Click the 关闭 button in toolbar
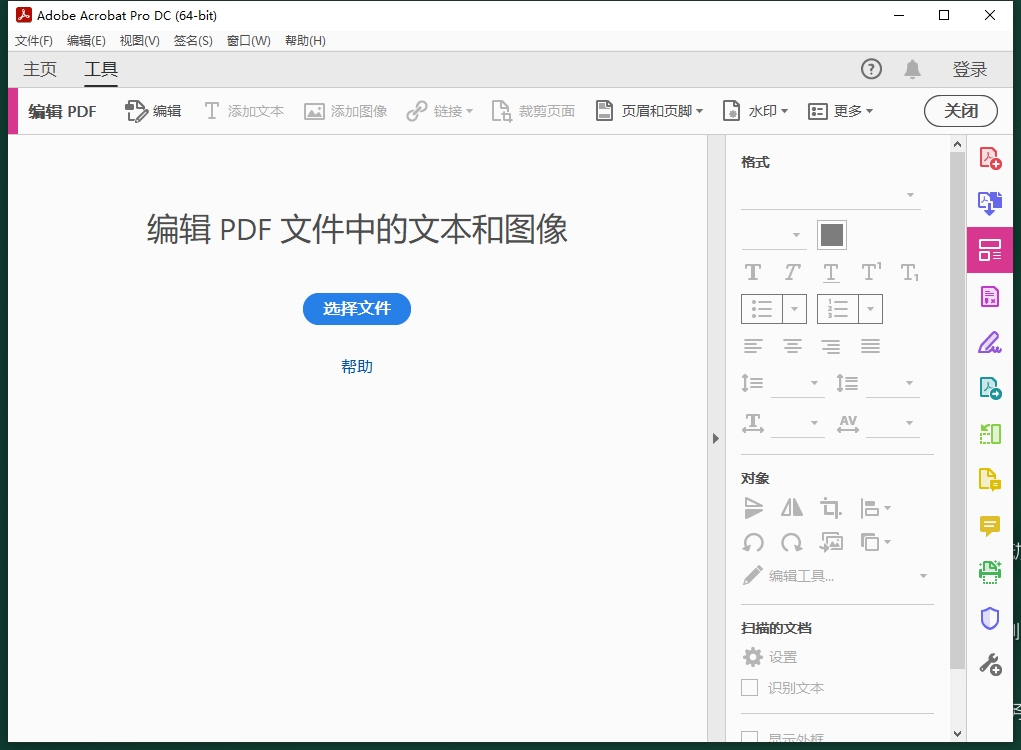 [960, 111]
